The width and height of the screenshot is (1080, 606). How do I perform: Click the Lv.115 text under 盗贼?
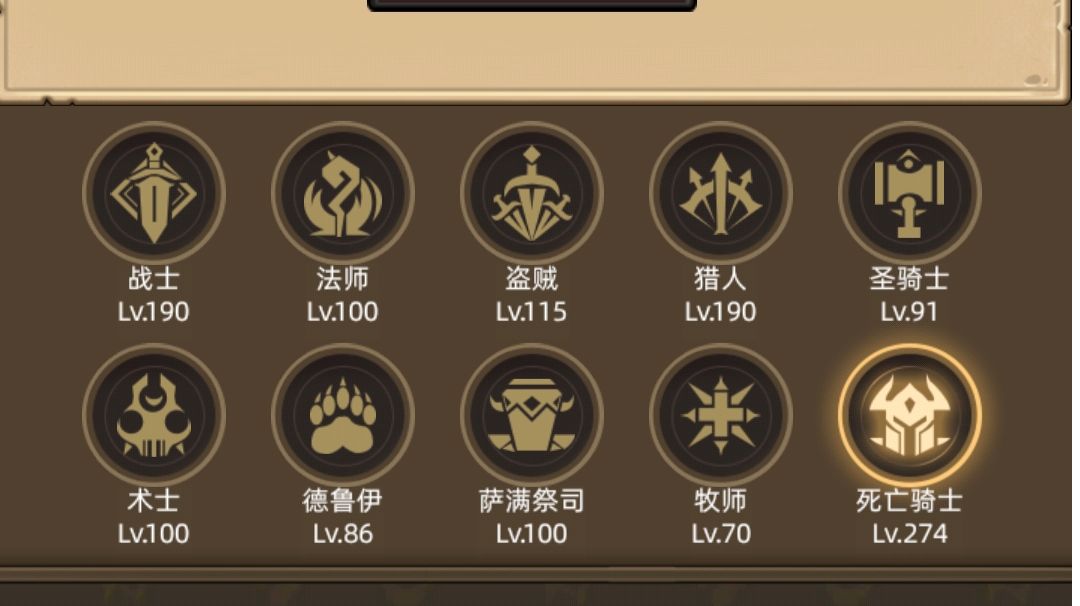532,312
